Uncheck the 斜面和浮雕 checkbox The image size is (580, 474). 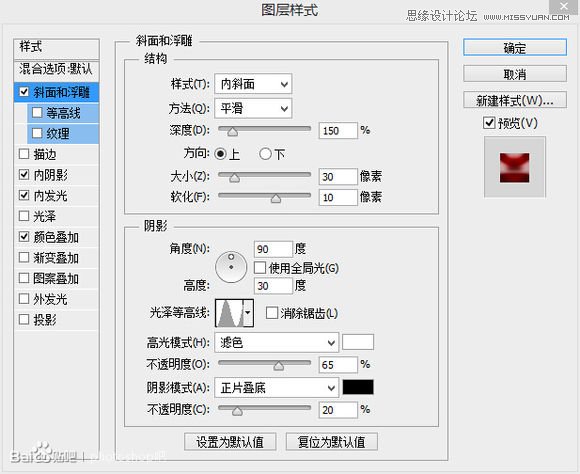[24, 92]
